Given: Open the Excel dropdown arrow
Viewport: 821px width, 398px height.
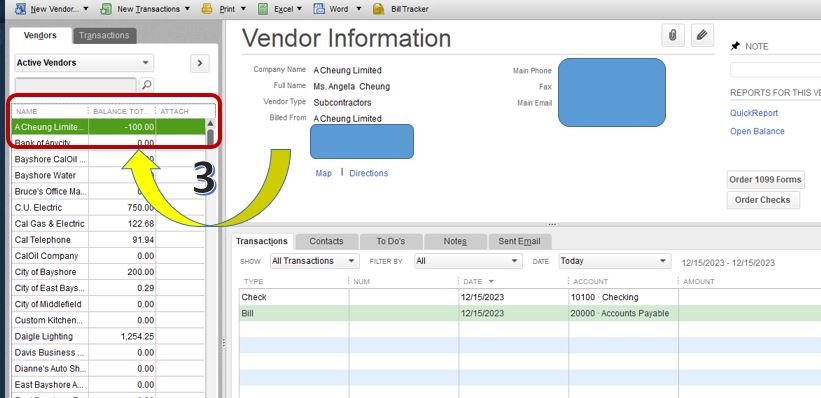Looking at the screenshot, I should pyautogui.click(x=299, y=9).
